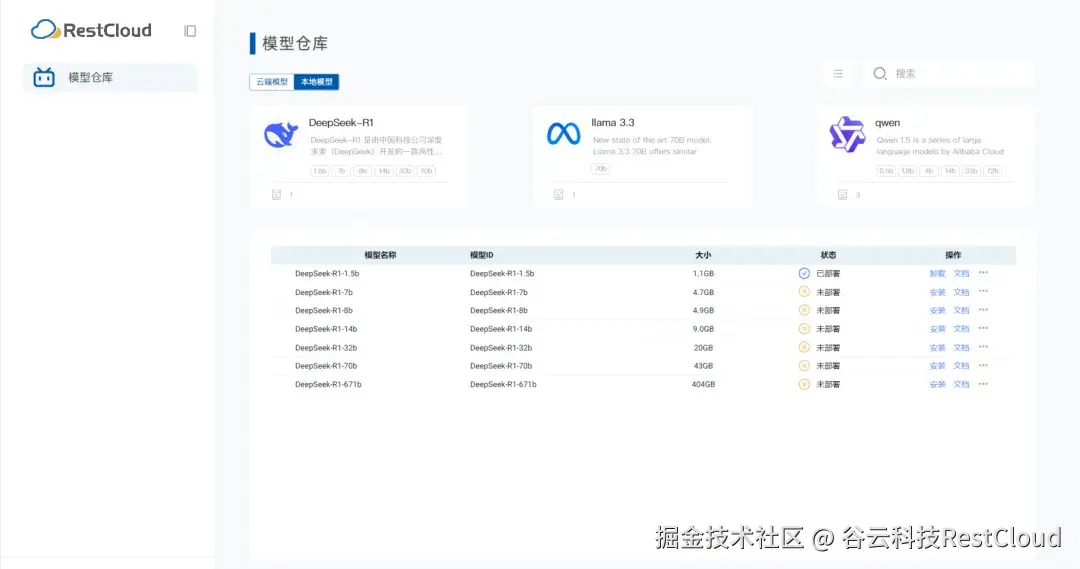
Task: Click the 404GB size cell
Action: (703, 384)
